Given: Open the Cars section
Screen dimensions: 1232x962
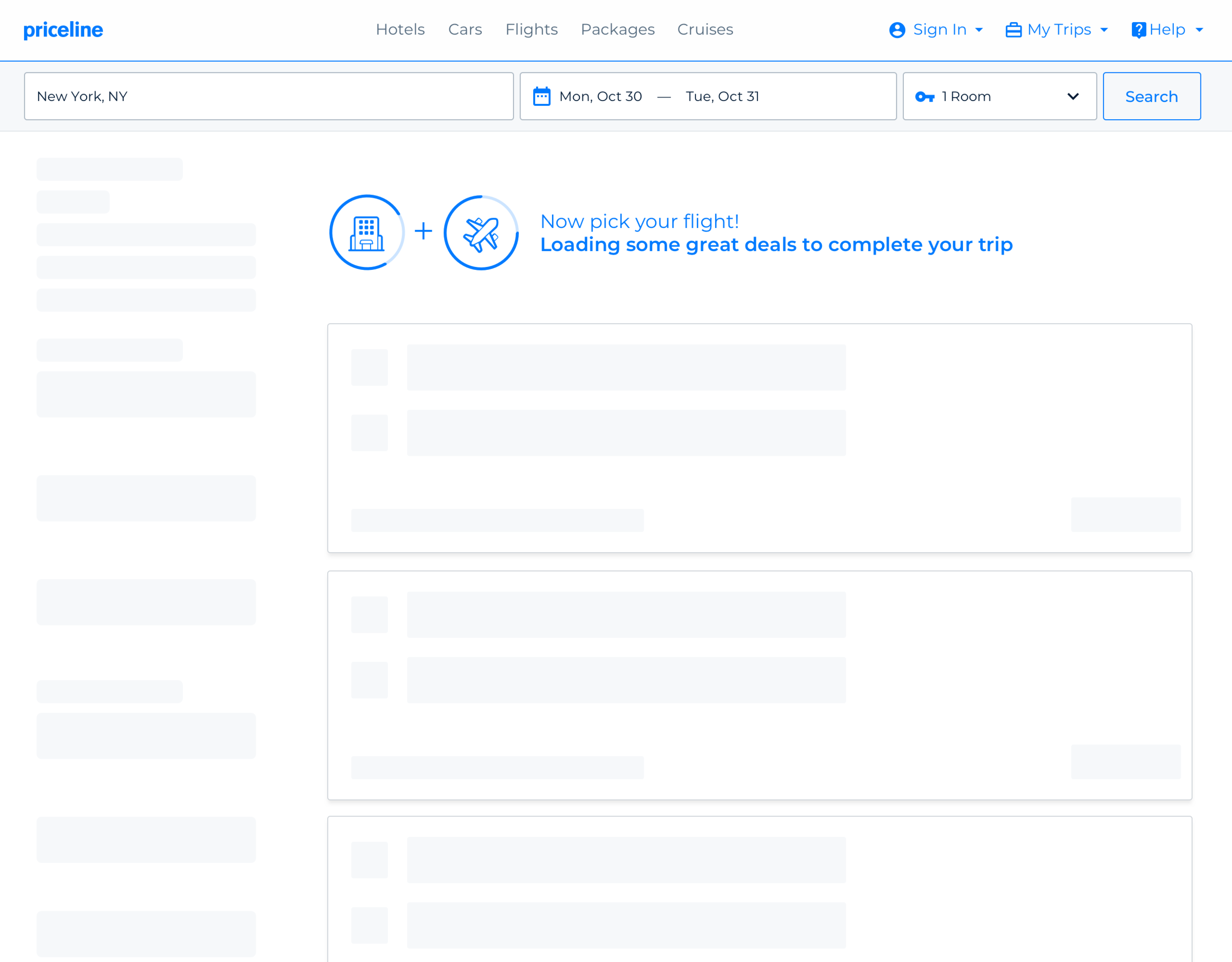Looking at the screenshot, I should [x=465, y=30].
